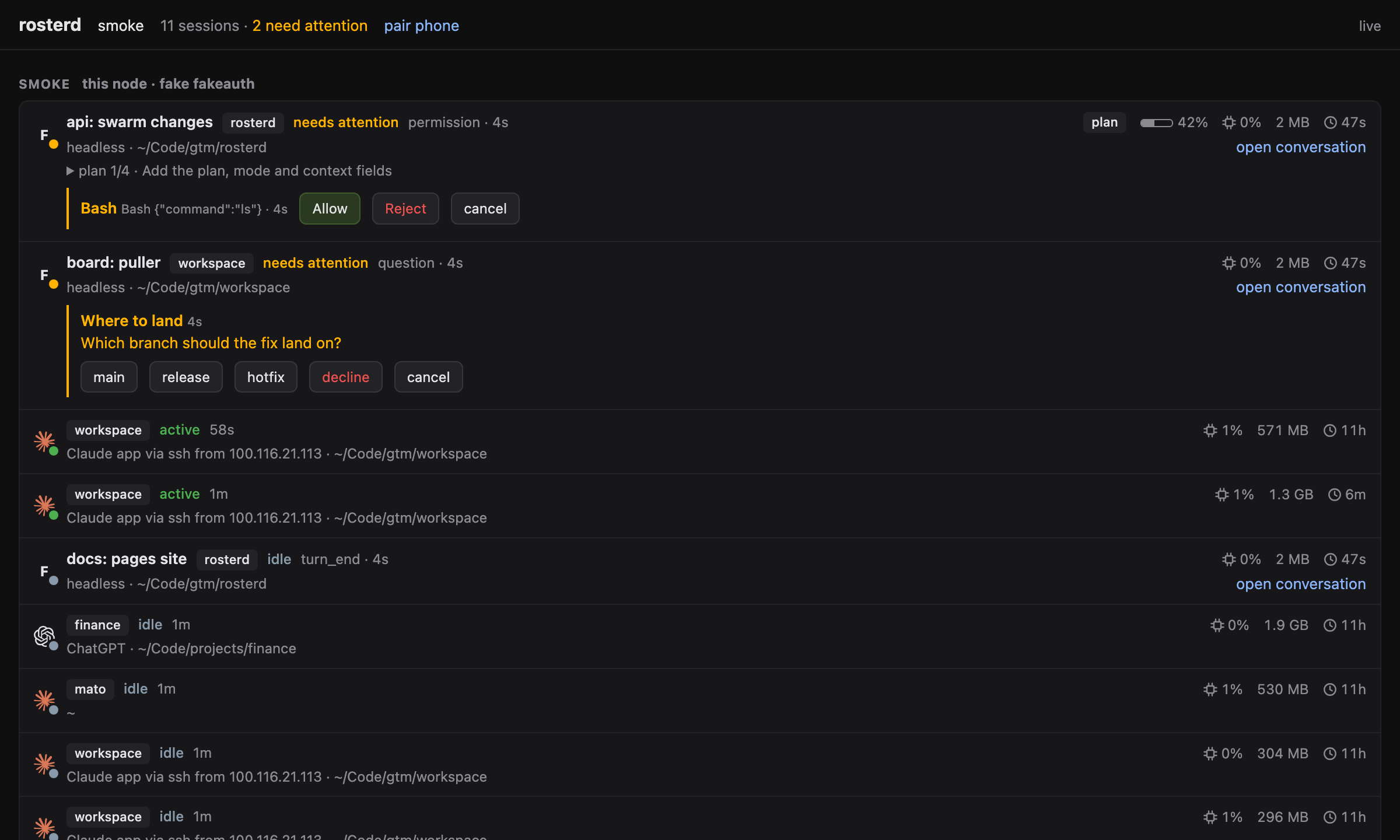The width and height of the screenshot is (1400, 840).
Task: Open the pair phone link
Action: click(421, 26)
